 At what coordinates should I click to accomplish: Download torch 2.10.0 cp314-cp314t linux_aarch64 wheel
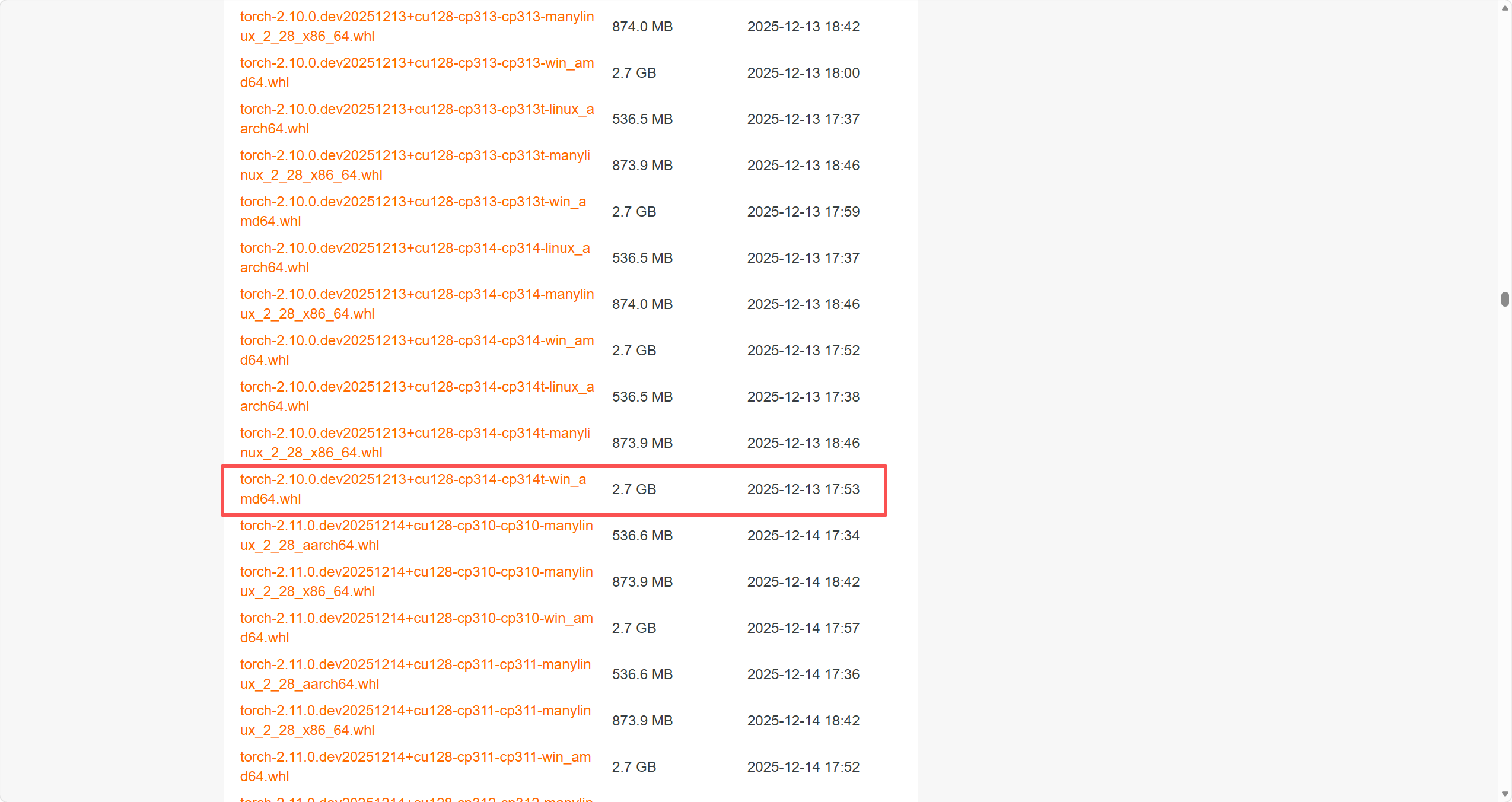tap(416, 387)
